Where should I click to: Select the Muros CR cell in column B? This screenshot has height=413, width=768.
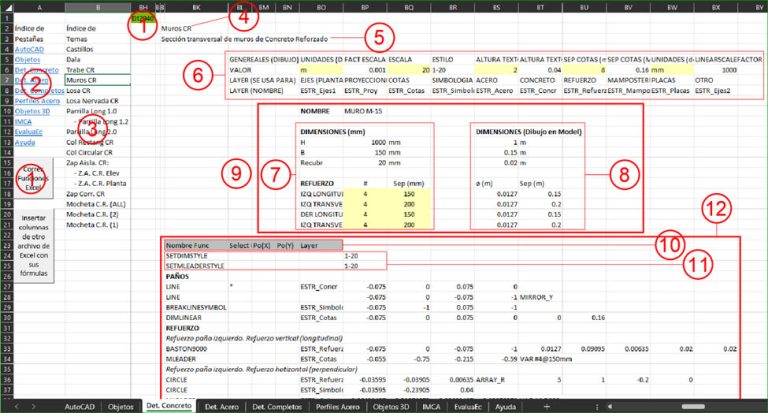pyautogui.click(x=98, y=80)
